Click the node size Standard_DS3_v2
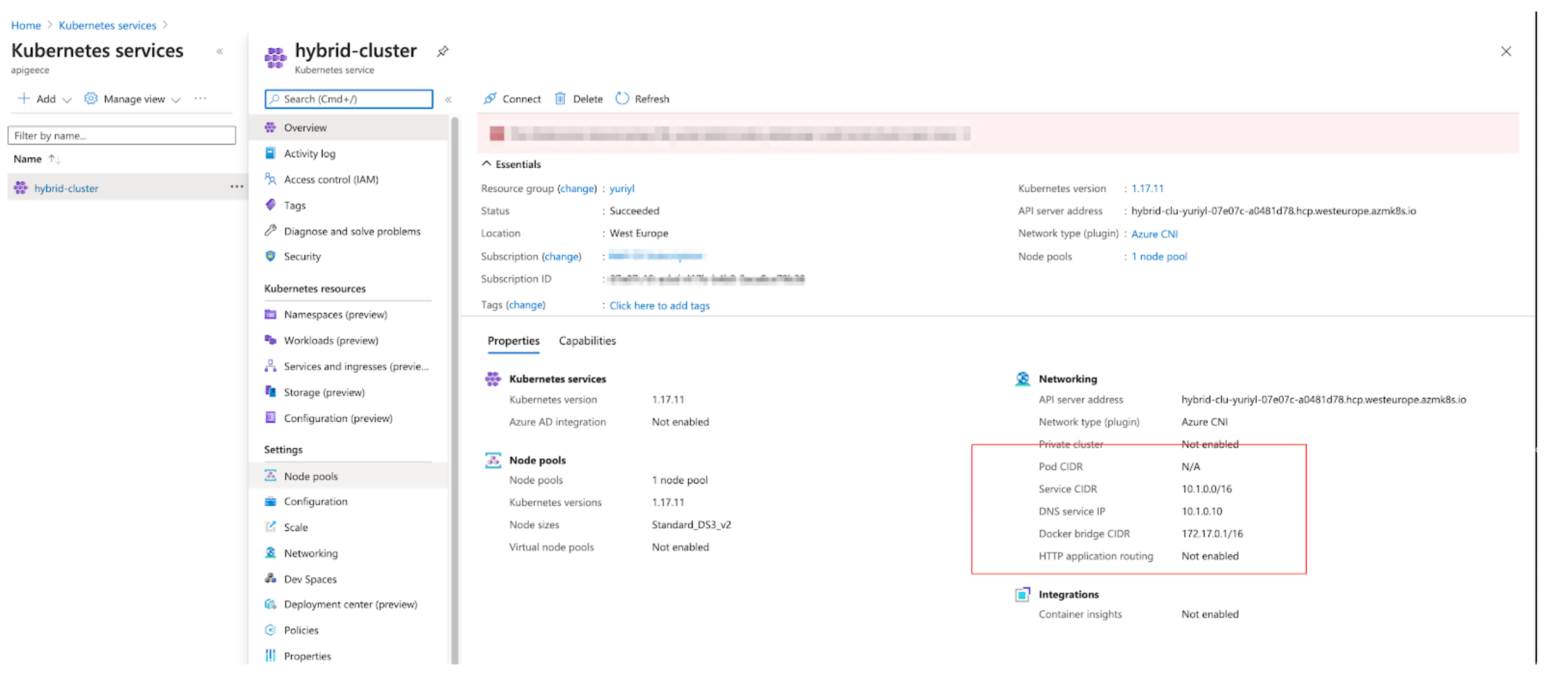This screenshot has width=1568, height=685. point(691,524)
